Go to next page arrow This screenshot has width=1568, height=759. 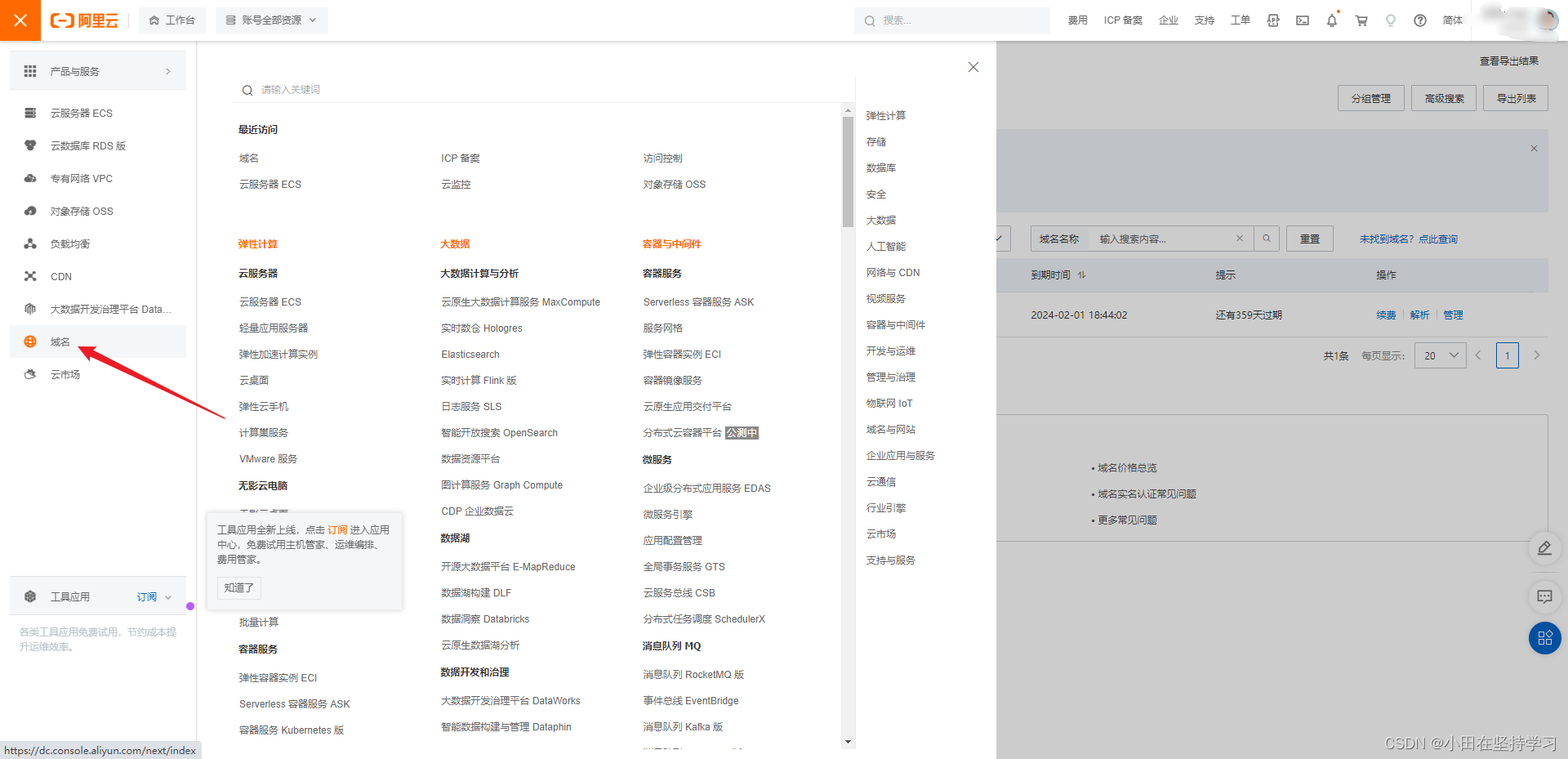point(1537,355)
